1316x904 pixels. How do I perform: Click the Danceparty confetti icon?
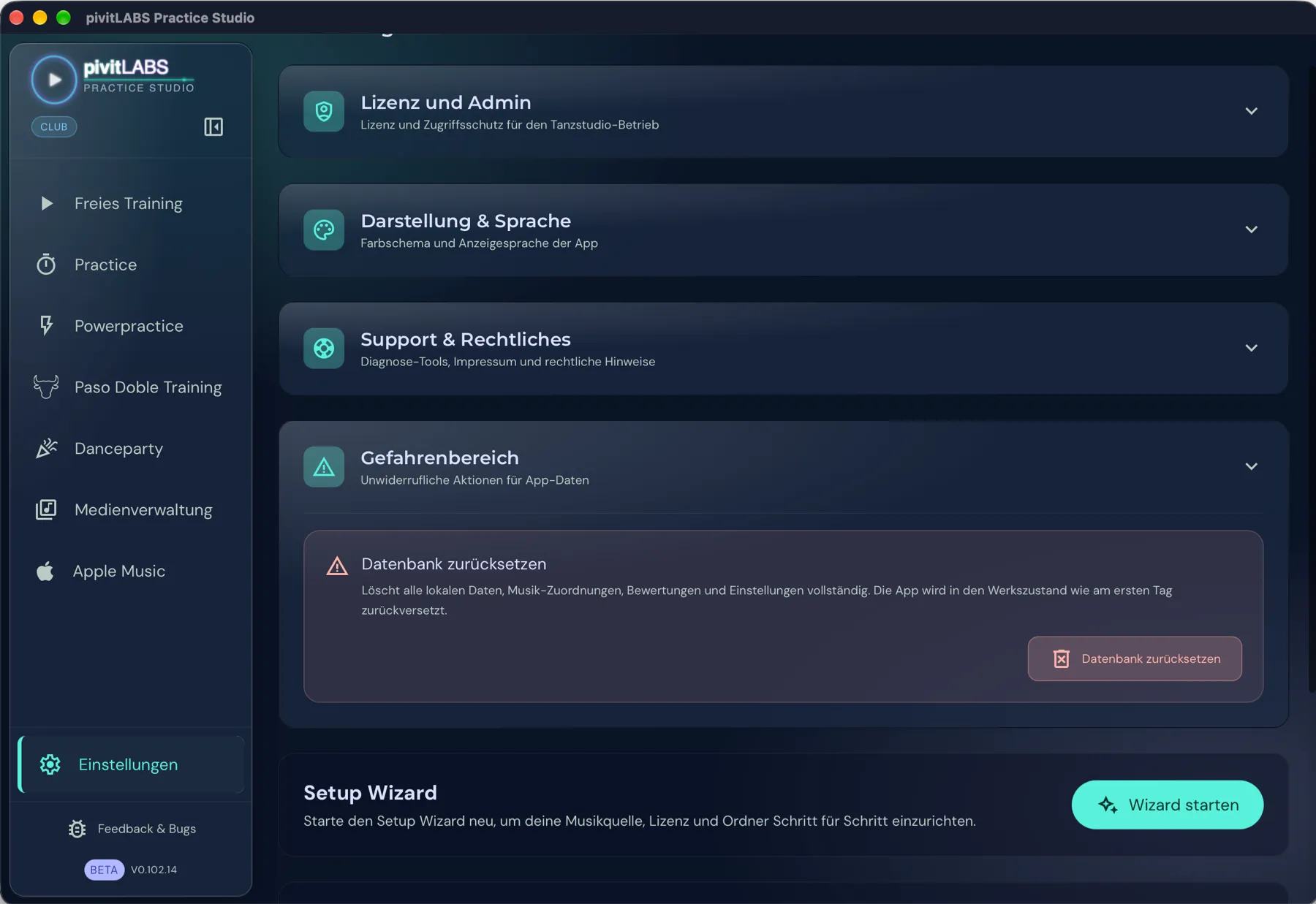pyautogui.click(x=46, y=448)
